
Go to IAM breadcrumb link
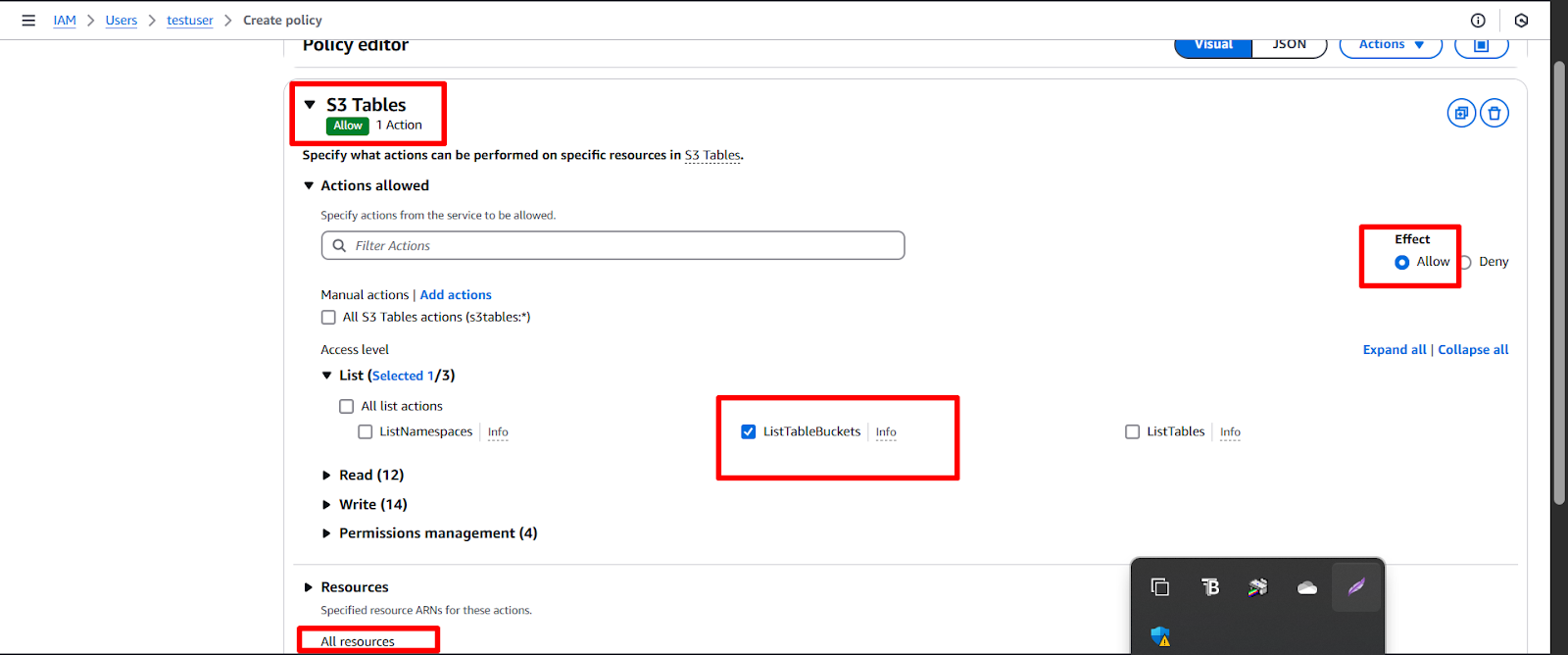coord(65,21)
